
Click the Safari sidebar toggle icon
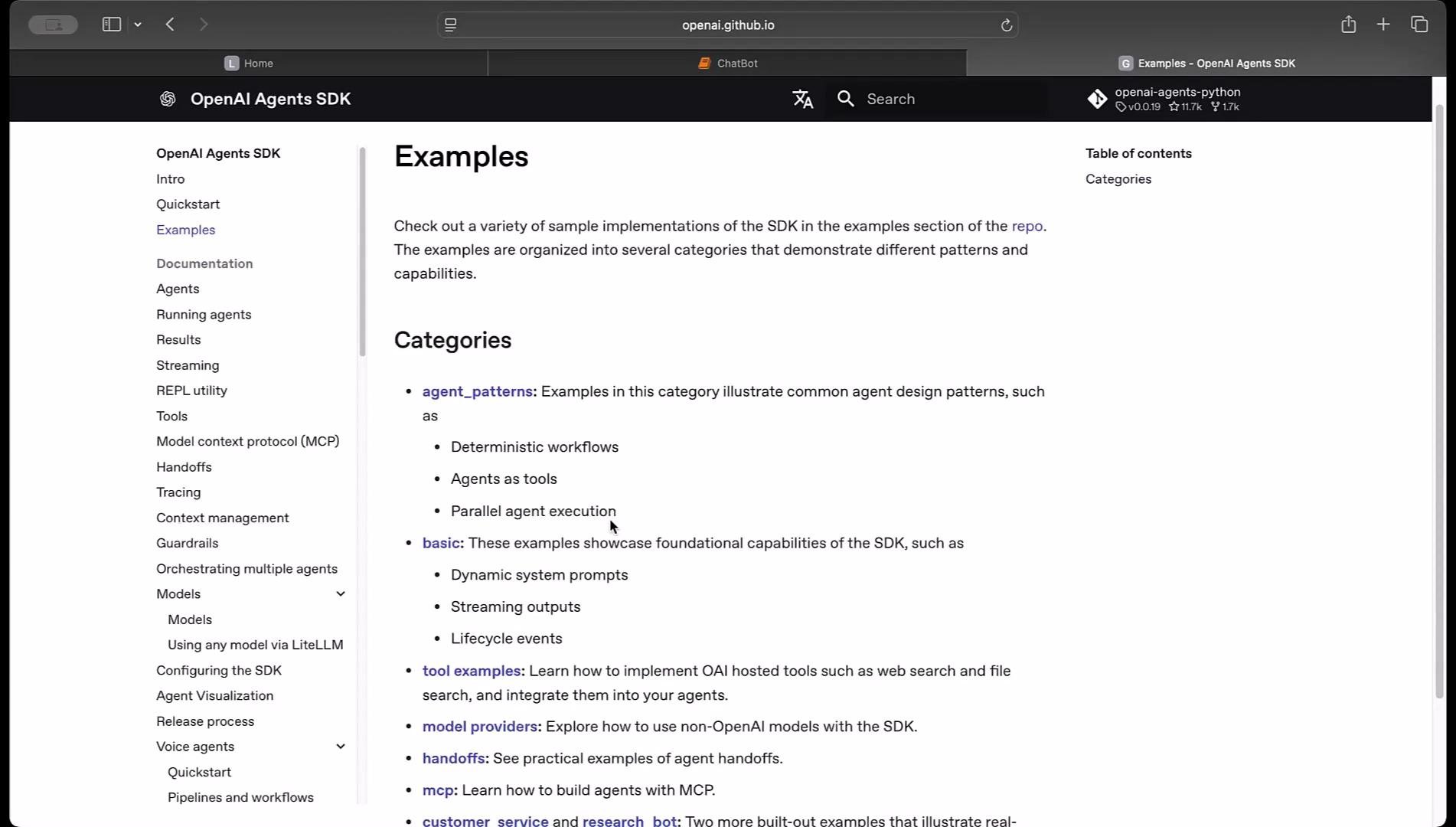[112, 25]
